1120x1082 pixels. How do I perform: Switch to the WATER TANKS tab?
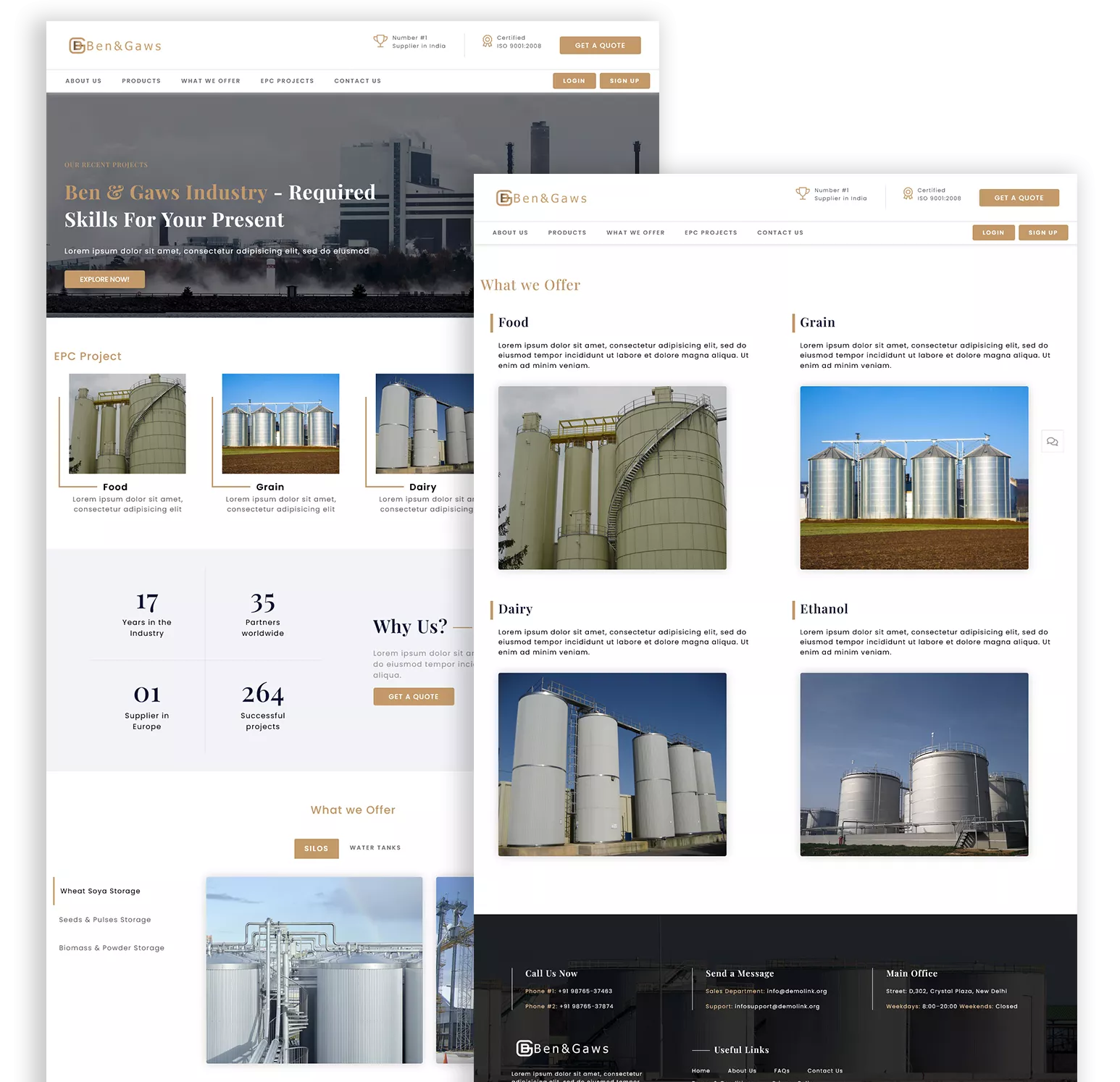(x=375, y=848)
